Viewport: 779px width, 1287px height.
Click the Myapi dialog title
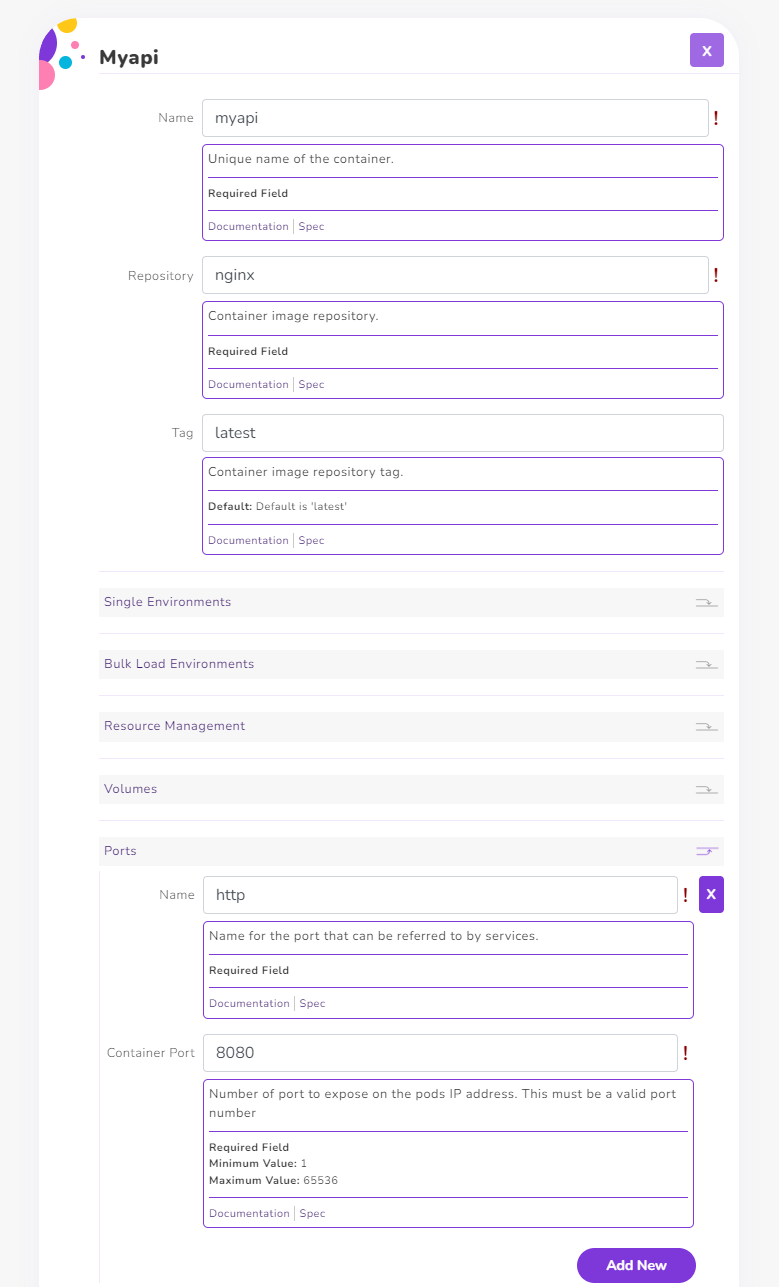[x=128, y=57]
